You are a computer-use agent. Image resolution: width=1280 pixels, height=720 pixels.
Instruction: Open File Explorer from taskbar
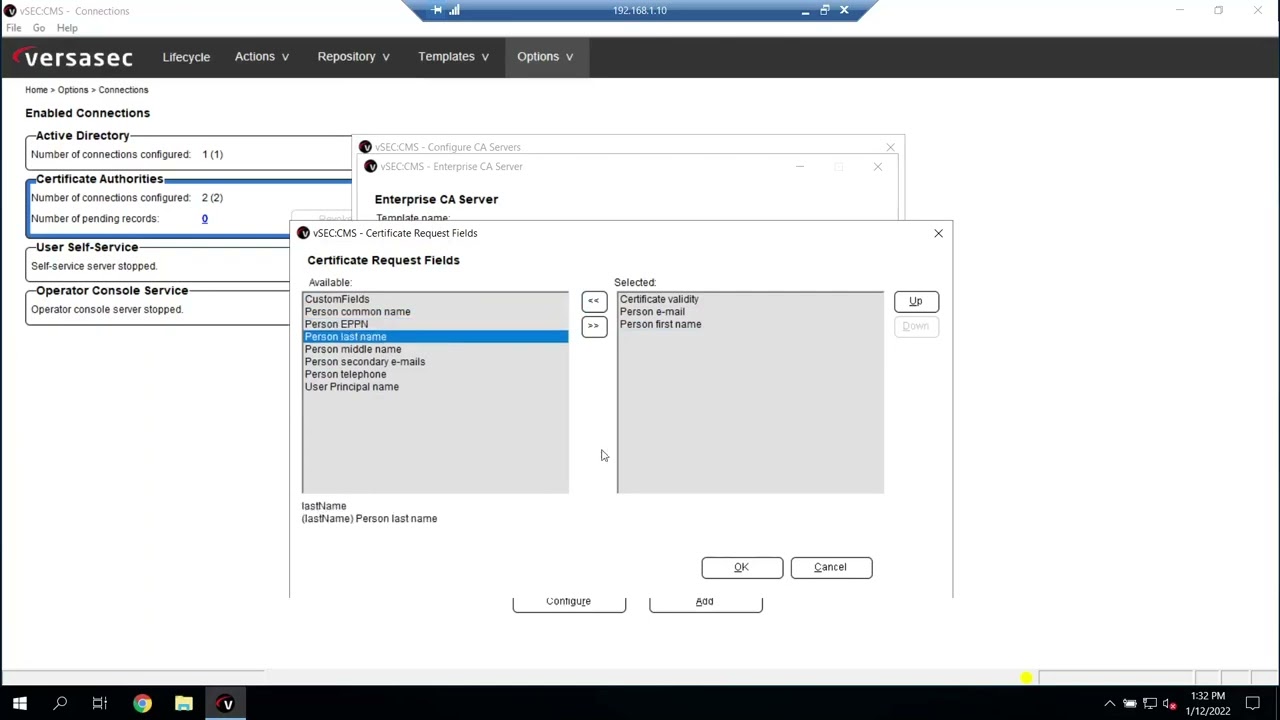click(184, 704)
